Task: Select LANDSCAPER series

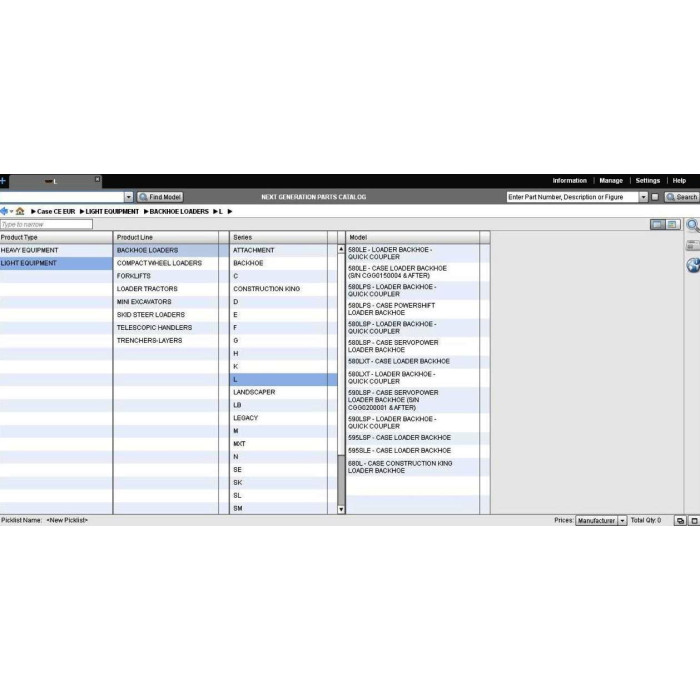Action: pos(283,392)
